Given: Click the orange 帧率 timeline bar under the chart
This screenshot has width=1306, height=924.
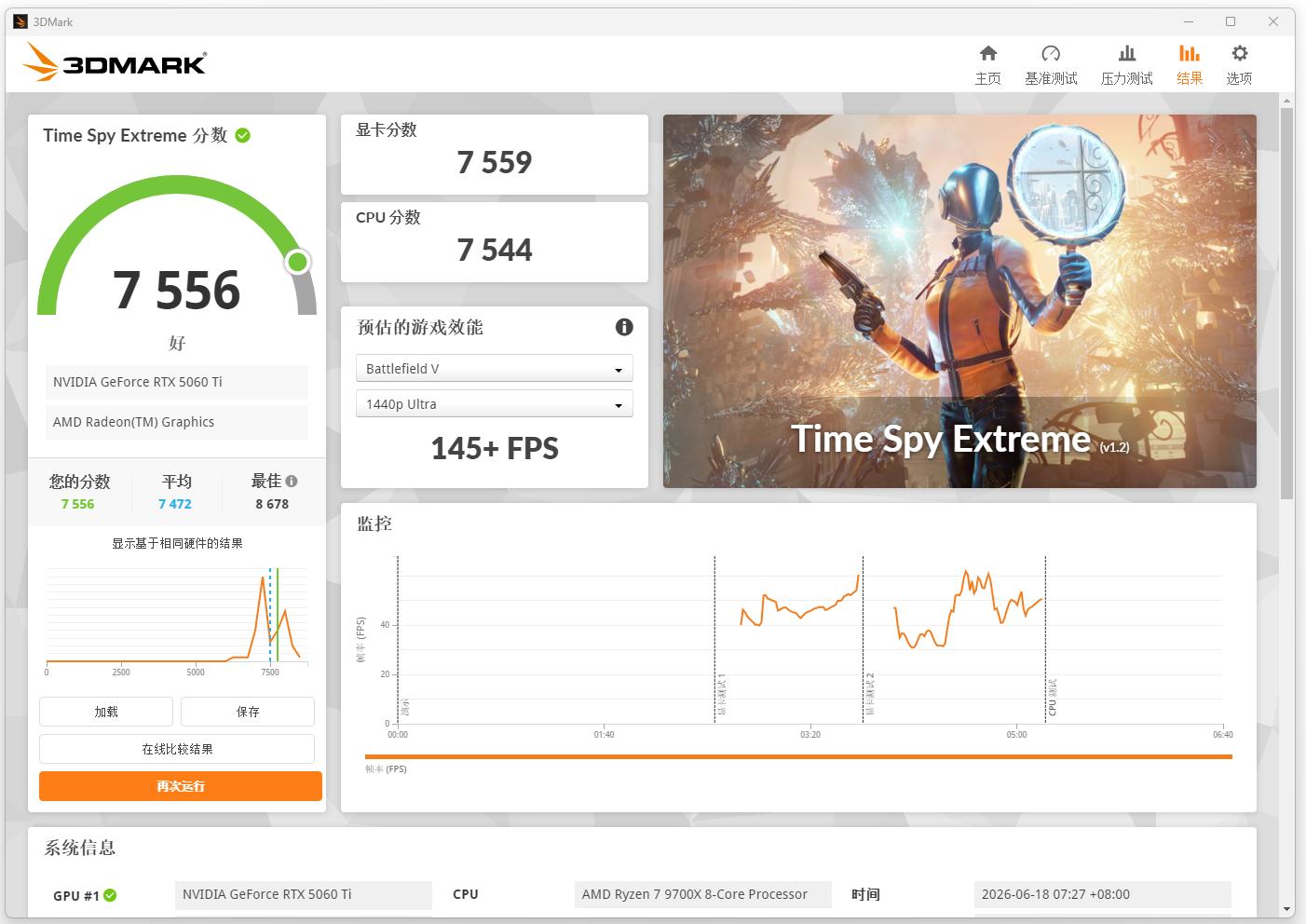Looking at the screenshot, I should (x=798, y=756).
